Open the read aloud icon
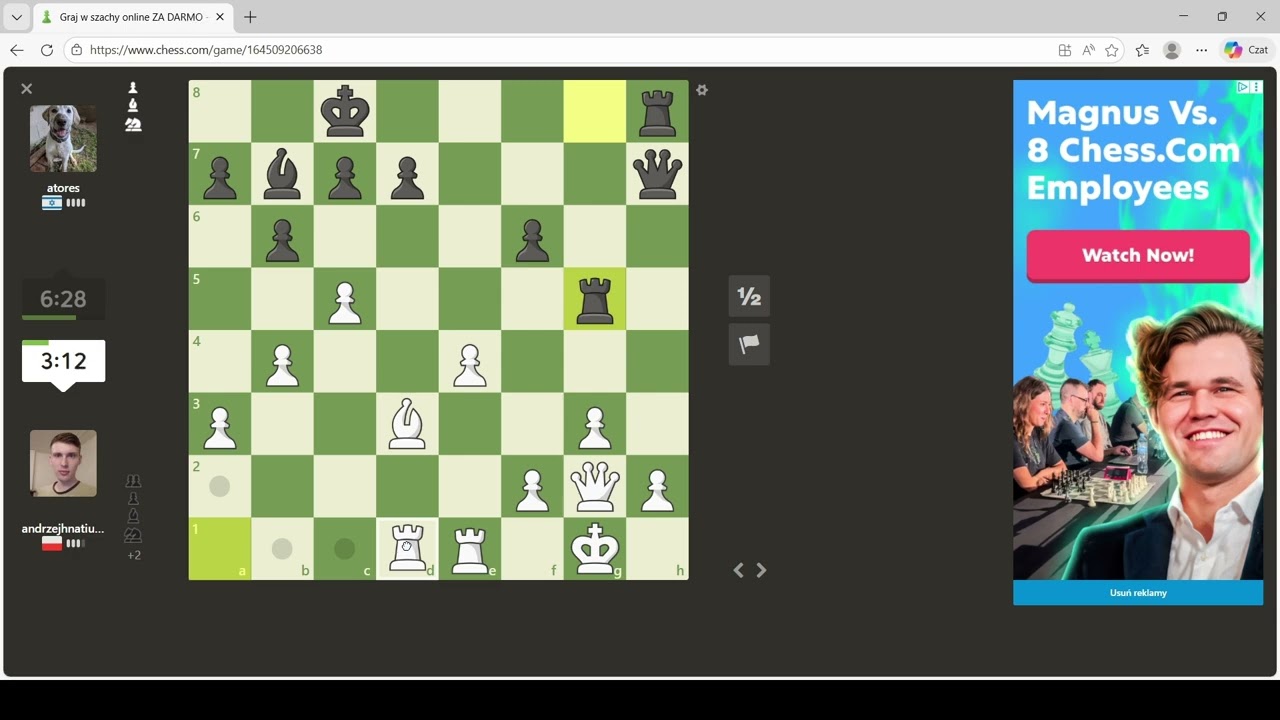Image resolution: width=1280 pixels, height=720 pixels. coord(1088,50)
